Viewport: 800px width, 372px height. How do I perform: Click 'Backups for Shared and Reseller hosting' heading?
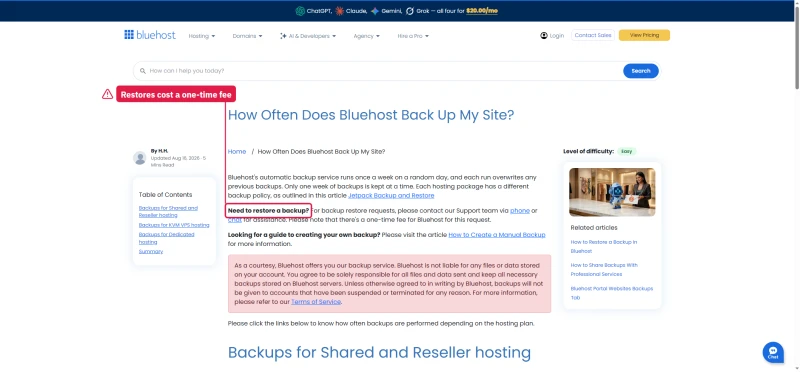click(379, 352)
